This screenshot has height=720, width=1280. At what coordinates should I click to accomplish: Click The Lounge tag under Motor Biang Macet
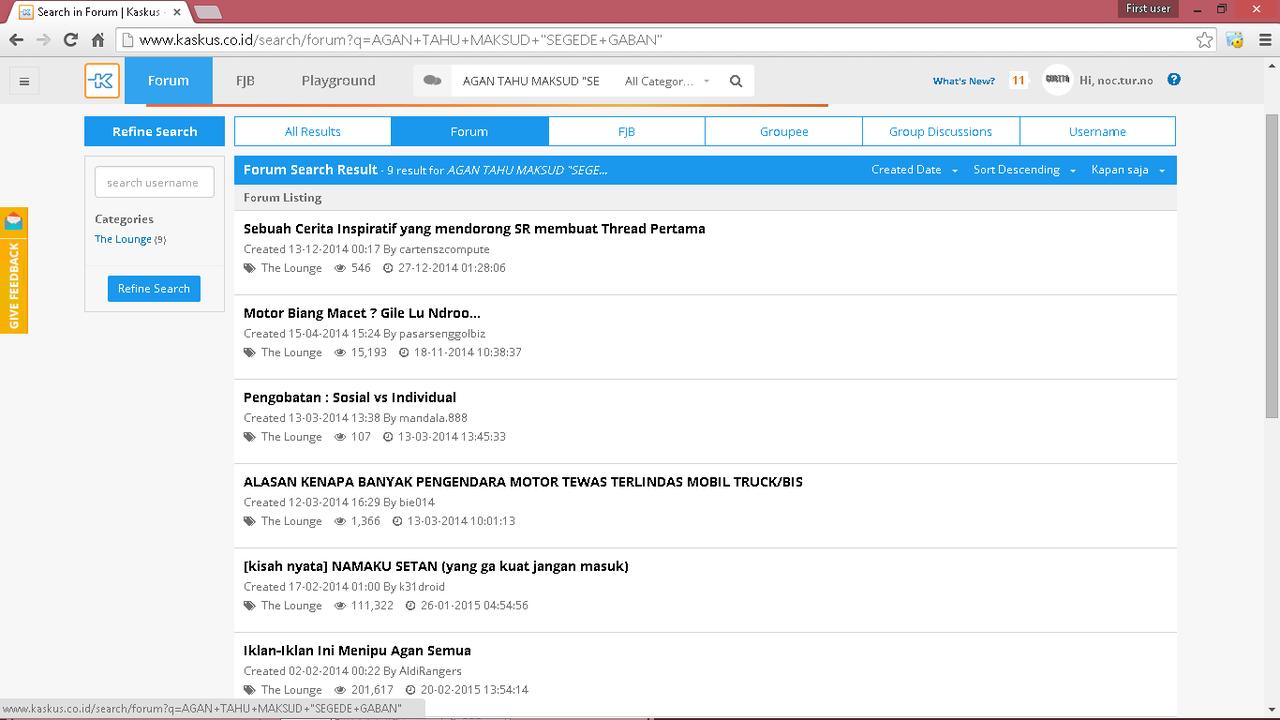point(291,353)
